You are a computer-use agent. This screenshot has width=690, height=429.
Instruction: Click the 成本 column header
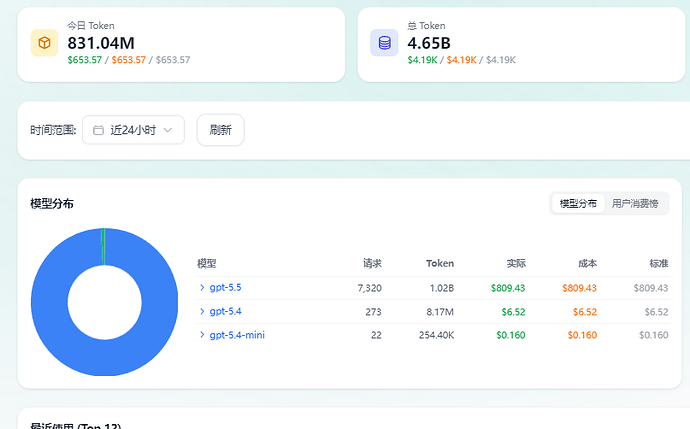587,264
